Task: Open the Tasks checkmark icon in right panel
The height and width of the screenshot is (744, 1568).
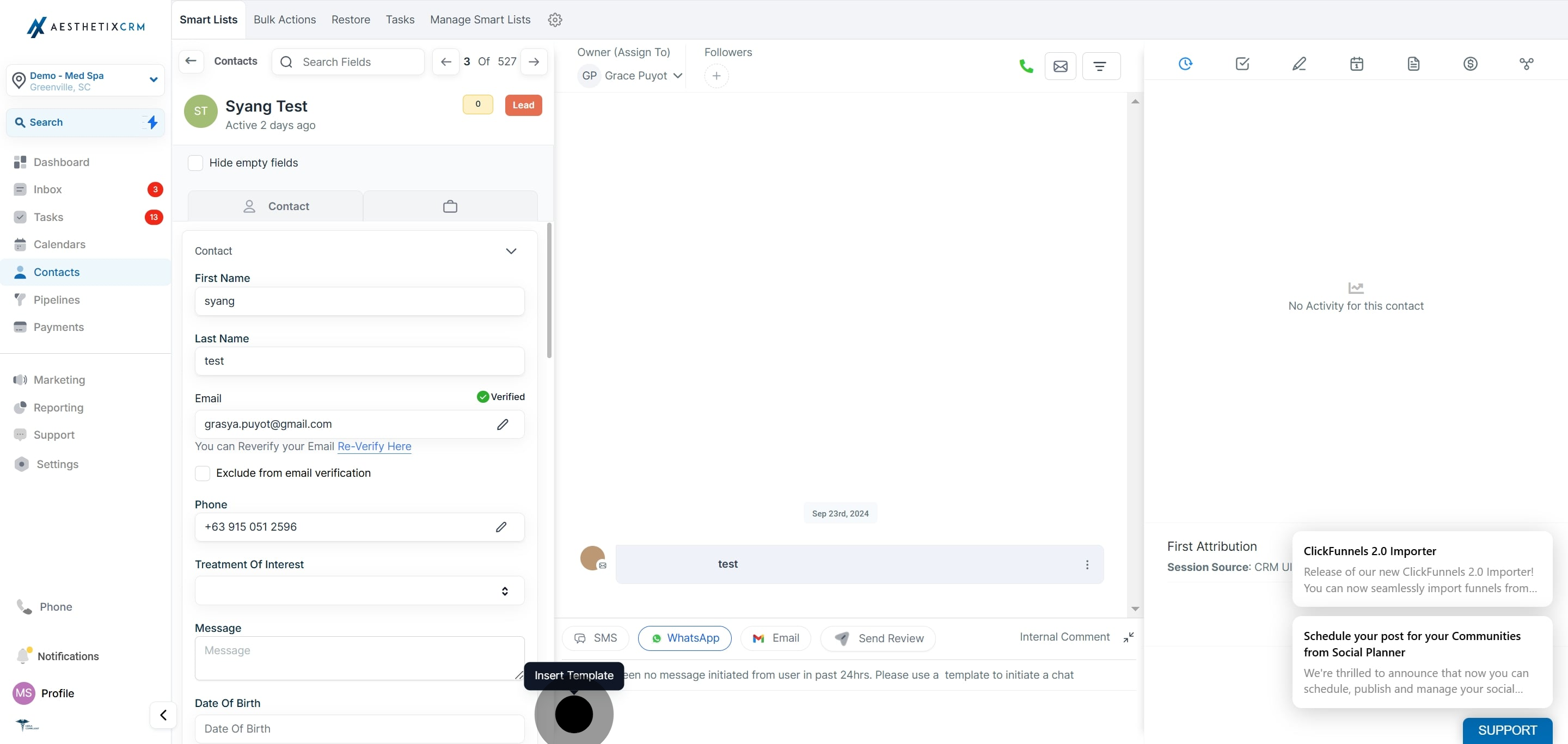Action: [1242, 63]
